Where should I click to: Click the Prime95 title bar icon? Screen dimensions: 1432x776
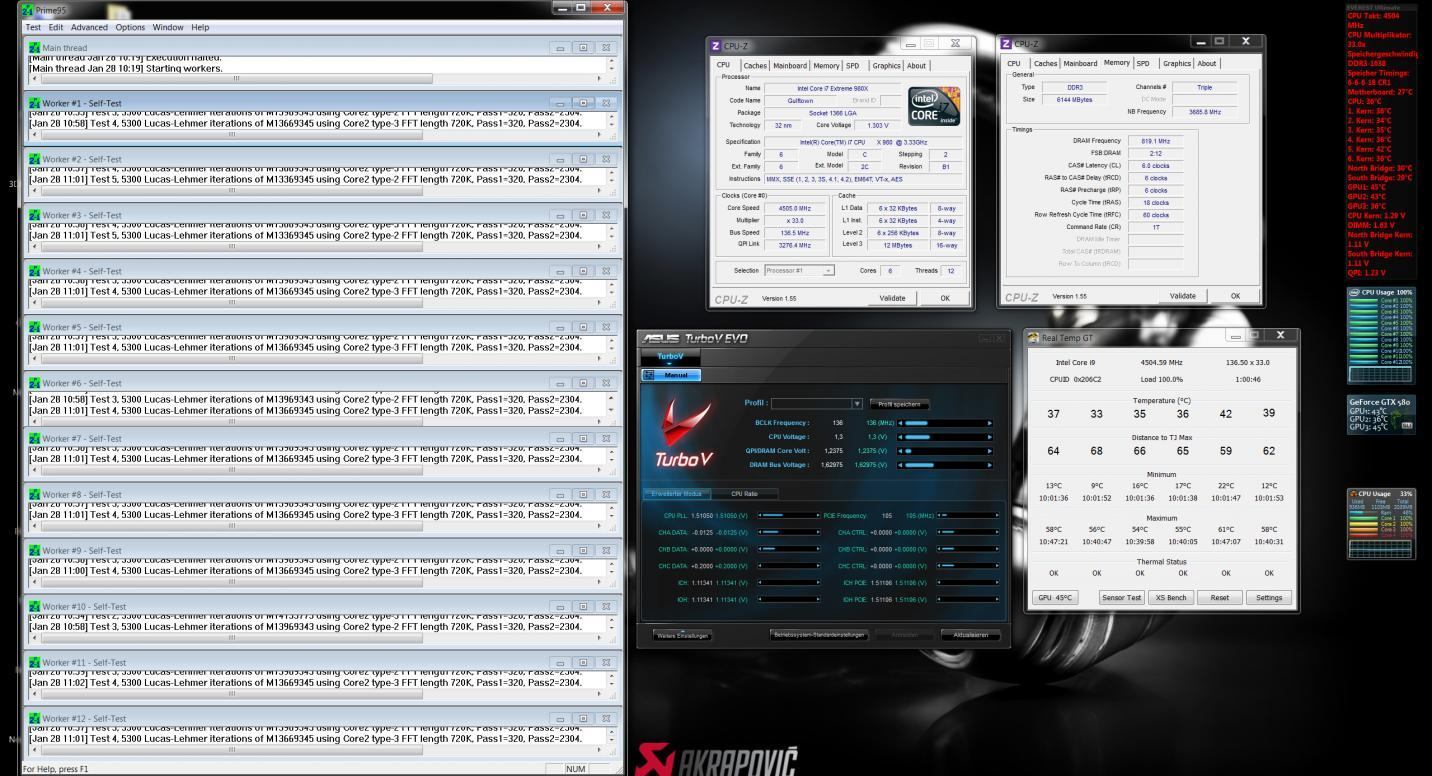pos(27,10)
